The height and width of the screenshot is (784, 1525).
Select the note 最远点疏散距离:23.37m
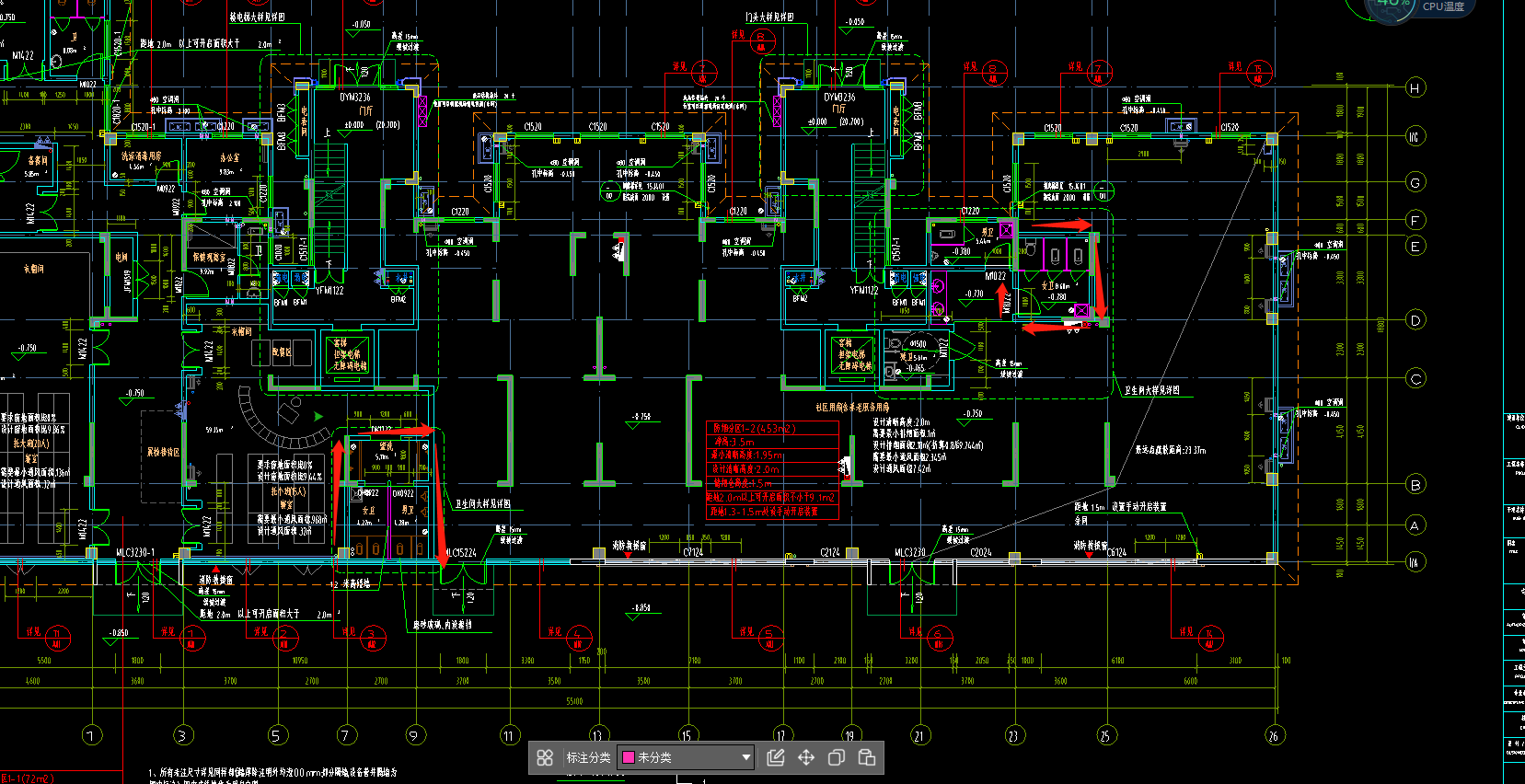pyautogui.click(x=1171, y=450)
